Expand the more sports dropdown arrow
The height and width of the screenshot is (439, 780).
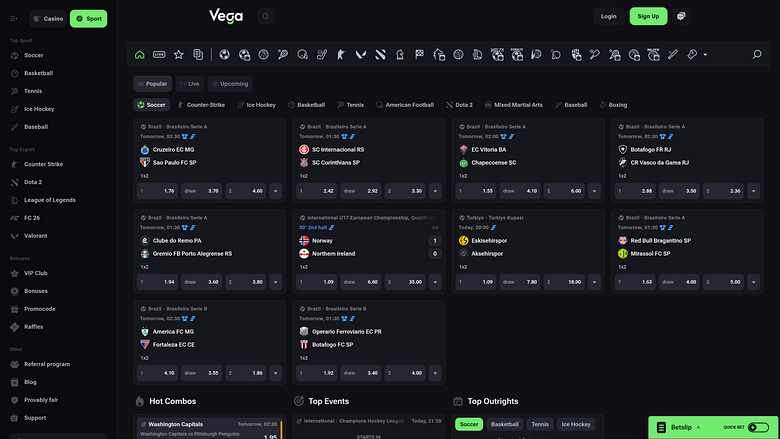pyautogui.click(x=705, y=55)
